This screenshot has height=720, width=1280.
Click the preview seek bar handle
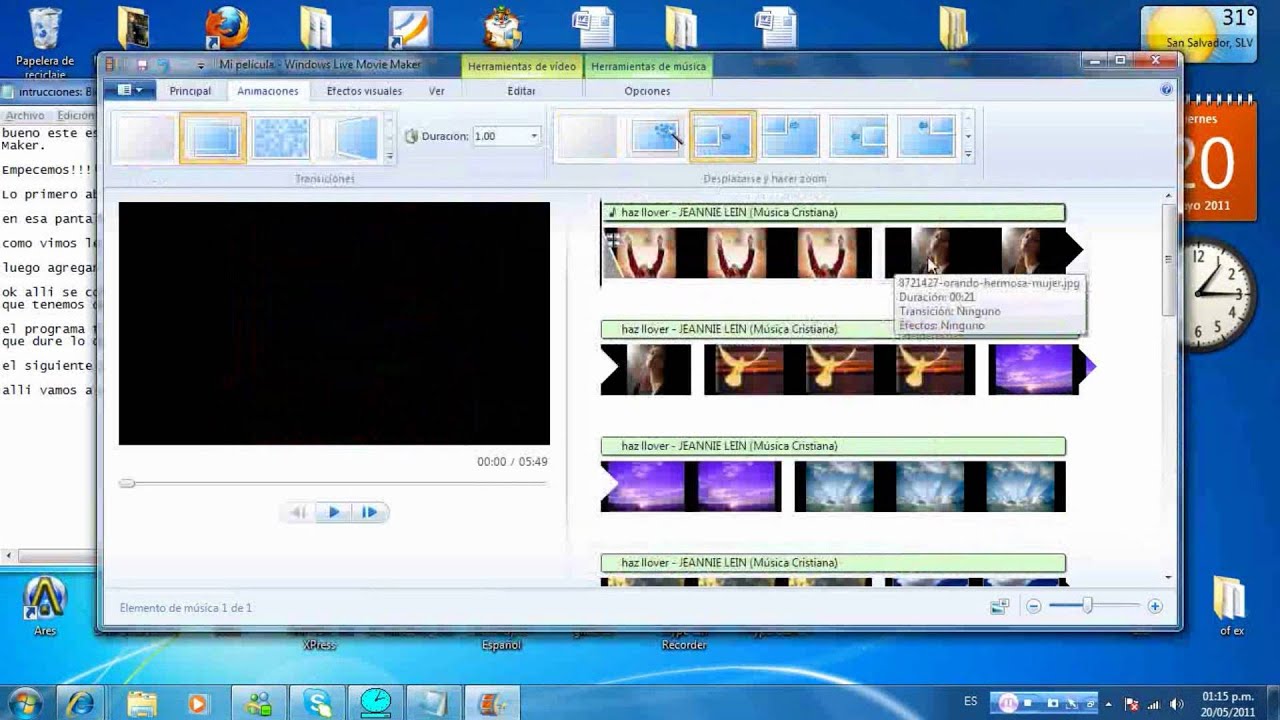pos(127,483)
